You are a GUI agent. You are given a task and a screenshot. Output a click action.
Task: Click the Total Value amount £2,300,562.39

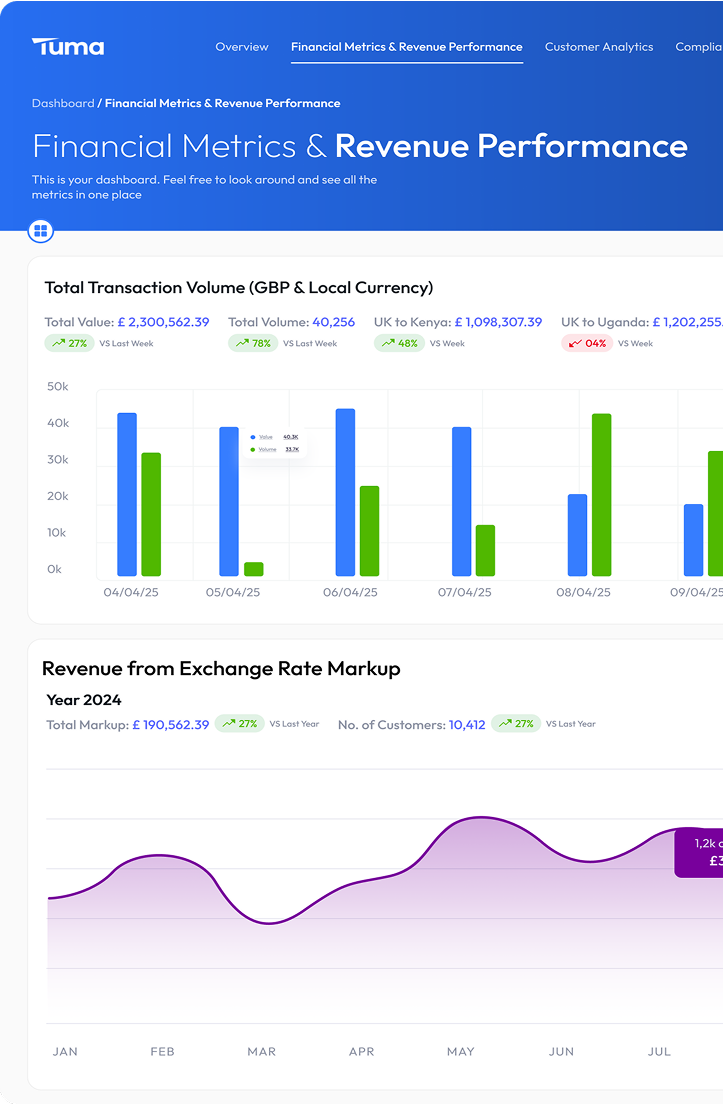pyautogui.click(x=163, y=322)
